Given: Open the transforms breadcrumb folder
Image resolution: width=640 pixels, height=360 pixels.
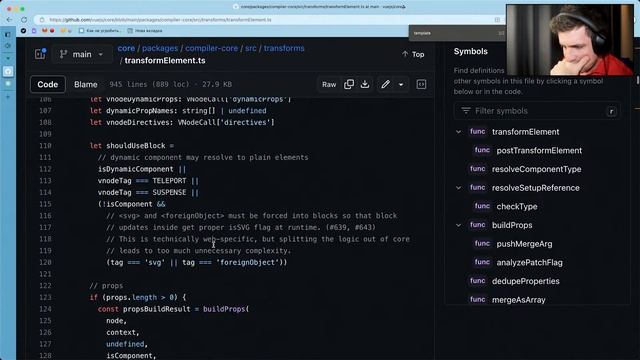Looking at the screenshot, I should point(284,48).
